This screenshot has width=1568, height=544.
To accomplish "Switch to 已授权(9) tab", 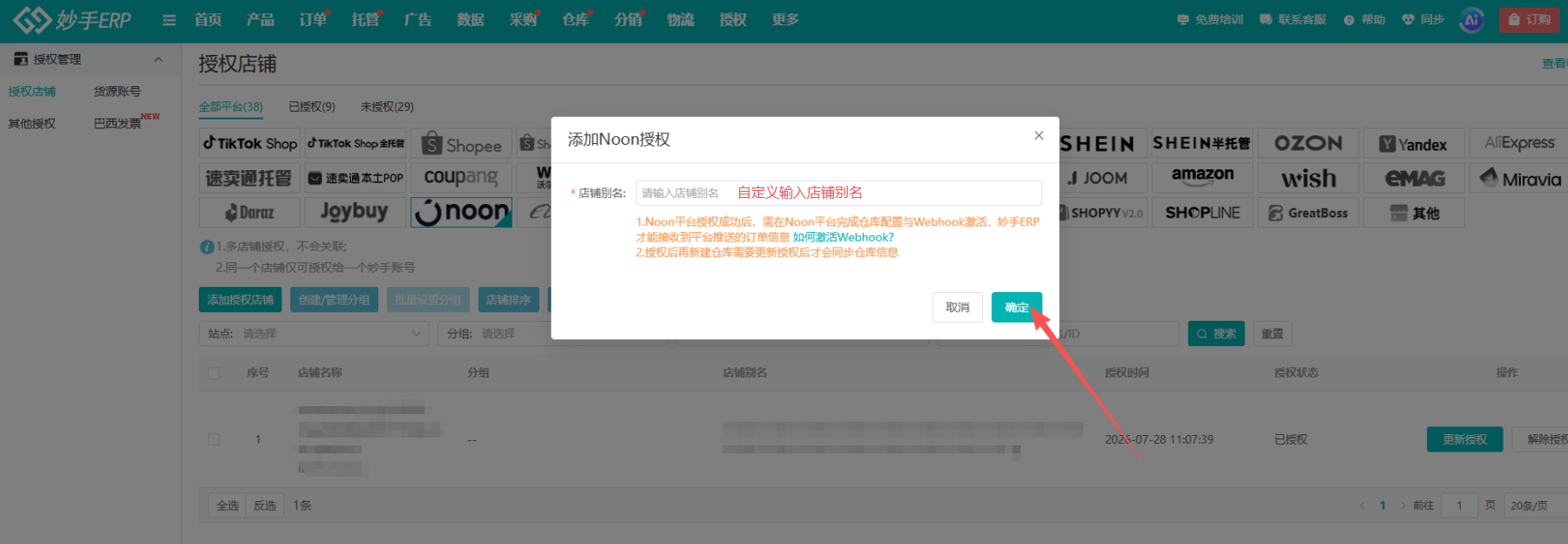I will (312, 106).
